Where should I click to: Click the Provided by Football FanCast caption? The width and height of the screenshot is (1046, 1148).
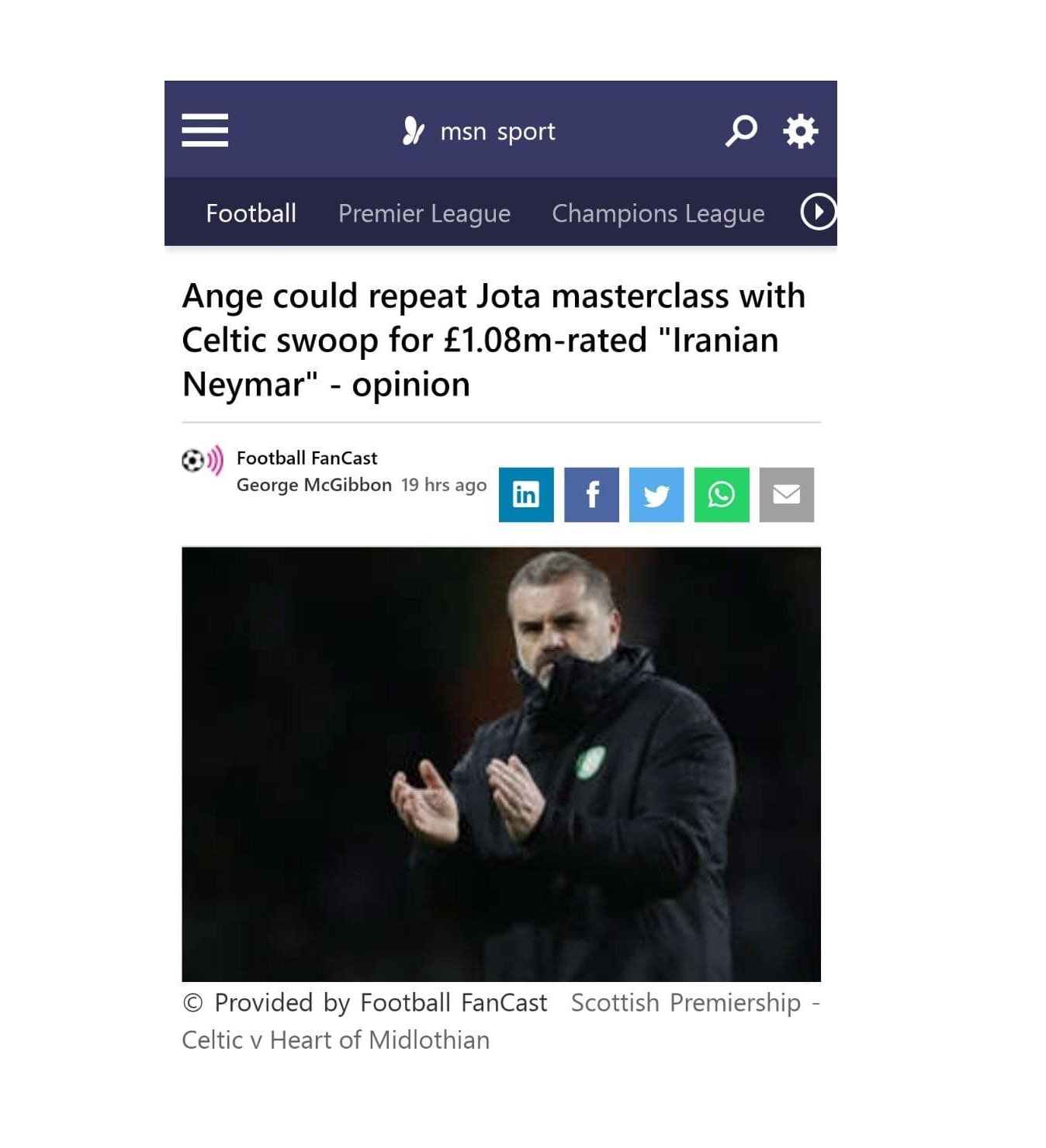tap(365, 1002)
